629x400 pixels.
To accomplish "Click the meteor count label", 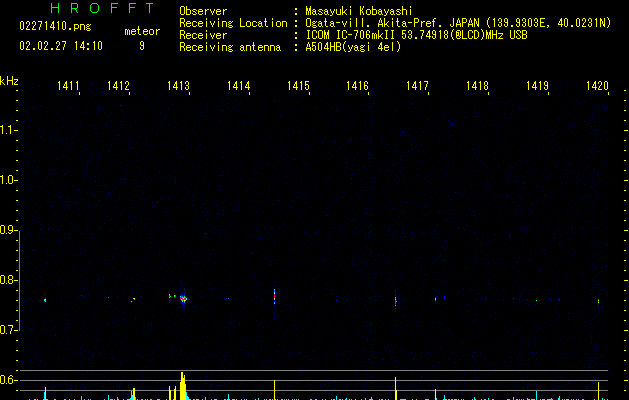I will coord(142,31).
